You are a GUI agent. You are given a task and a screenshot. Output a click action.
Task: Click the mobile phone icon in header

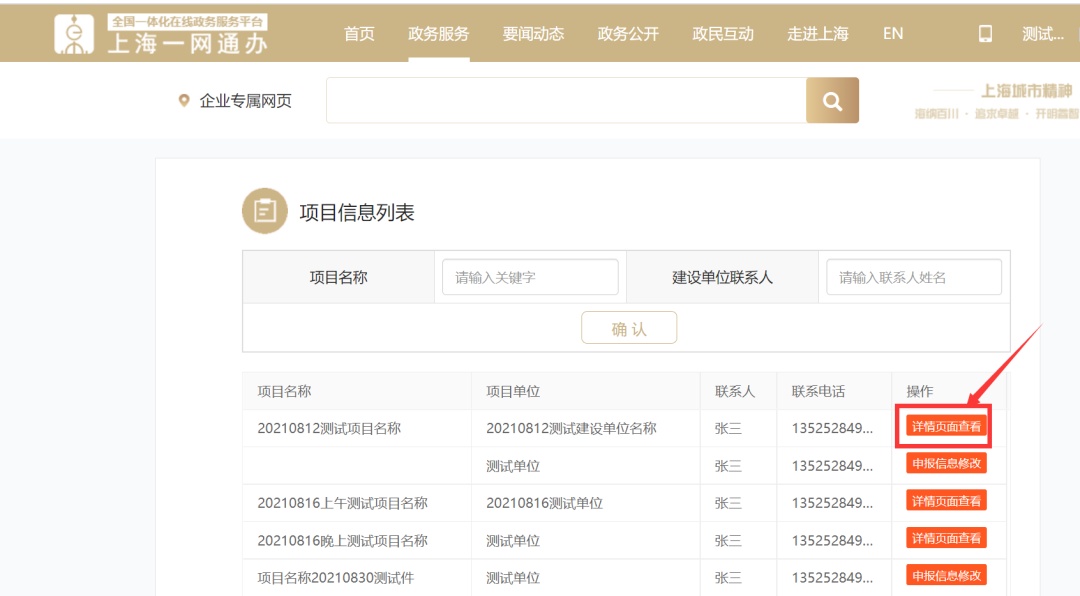click(985, 33)
